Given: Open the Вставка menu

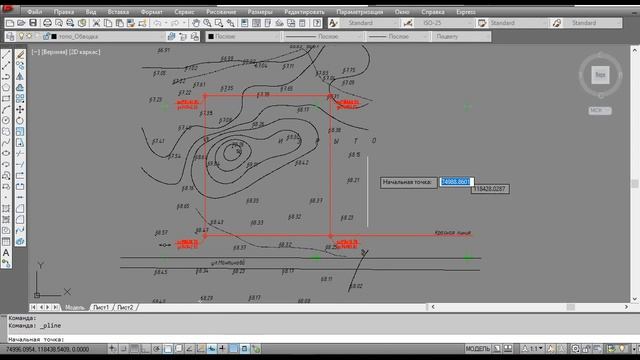Looking at the screenshot, I should click(118, 12).
